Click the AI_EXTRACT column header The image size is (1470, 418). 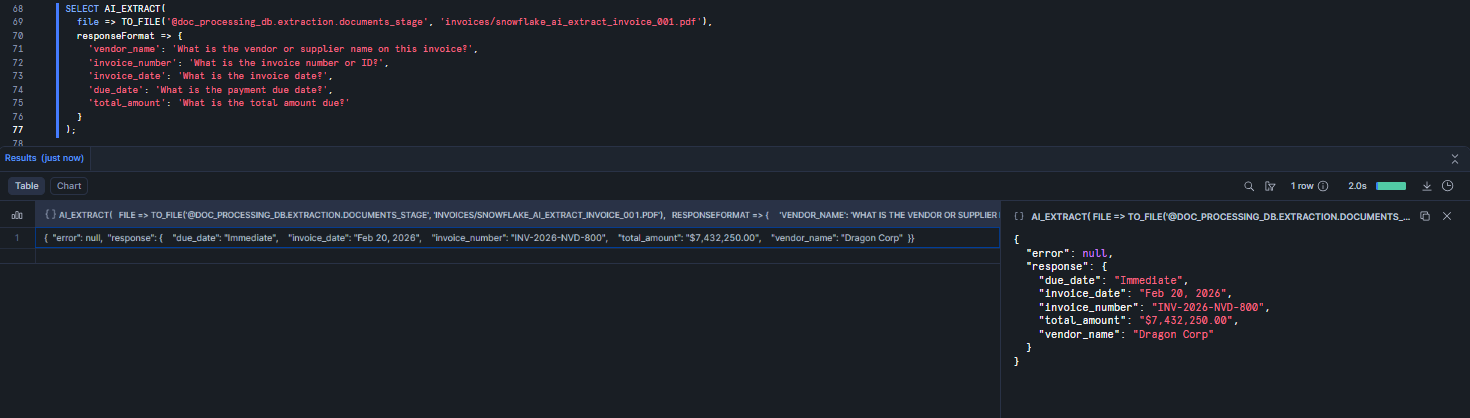(x=518, y=215)
